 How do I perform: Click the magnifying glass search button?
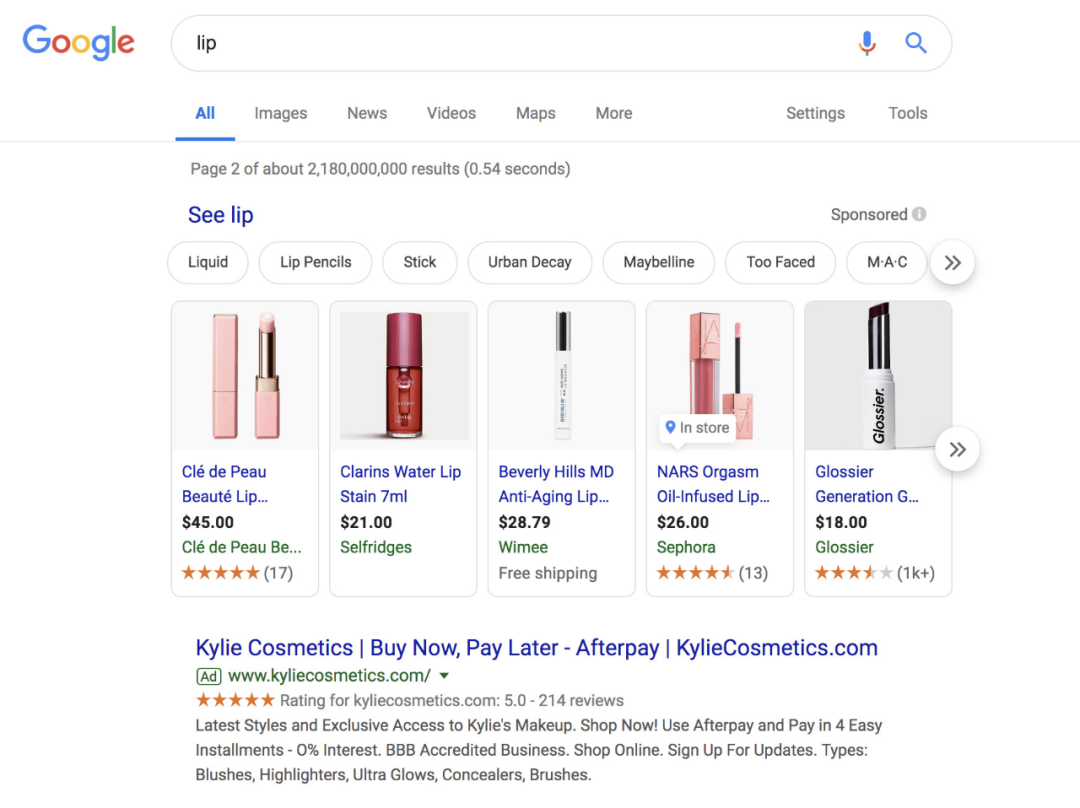916,43
